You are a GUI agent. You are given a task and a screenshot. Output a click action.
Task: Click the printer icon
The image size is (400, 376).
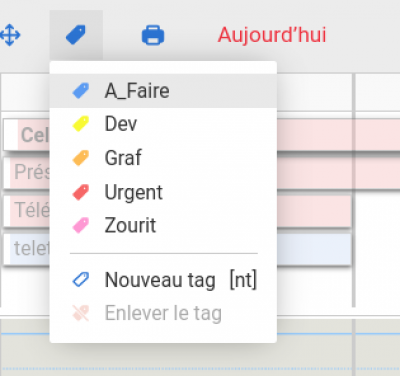pyautogui.click(x=153, y=35)
